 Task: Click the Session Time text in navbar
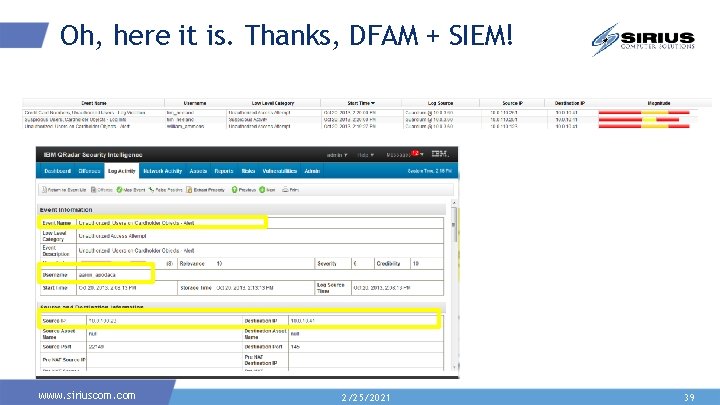(x=430, y=171)
